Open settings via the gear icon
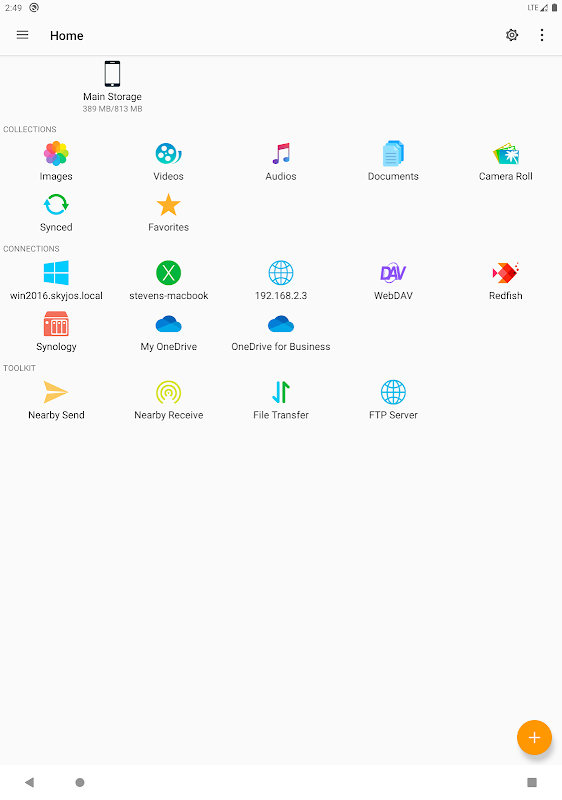 [512, 35]
